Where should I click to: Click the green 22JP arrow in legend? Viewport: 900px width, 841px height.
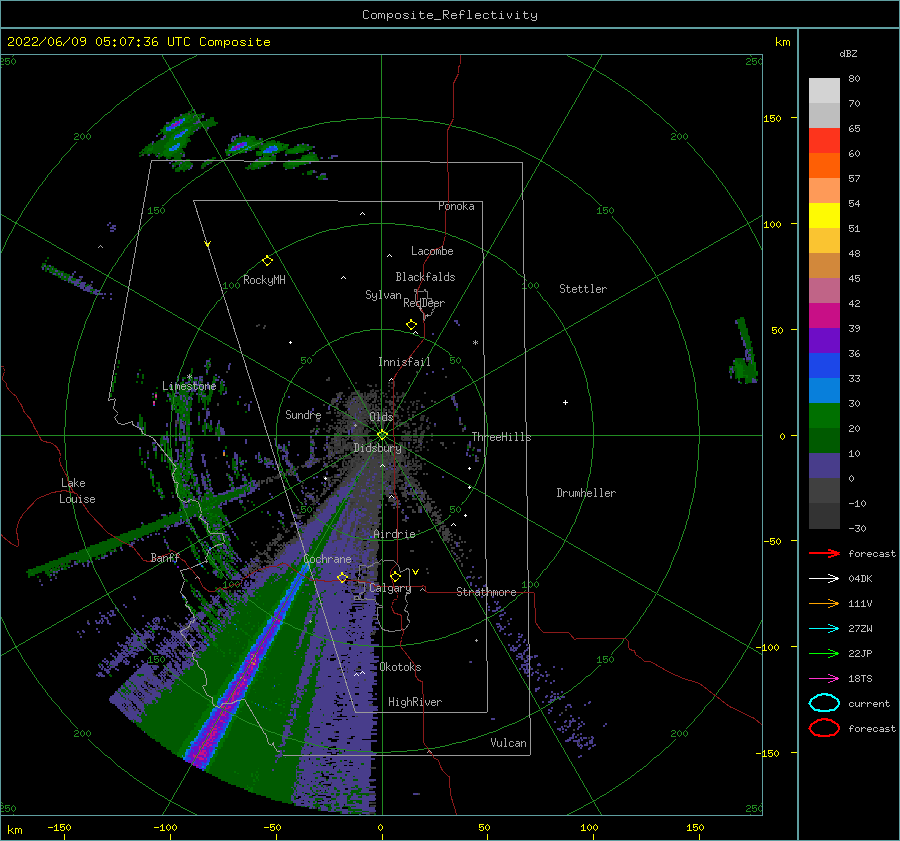point(824,653)
